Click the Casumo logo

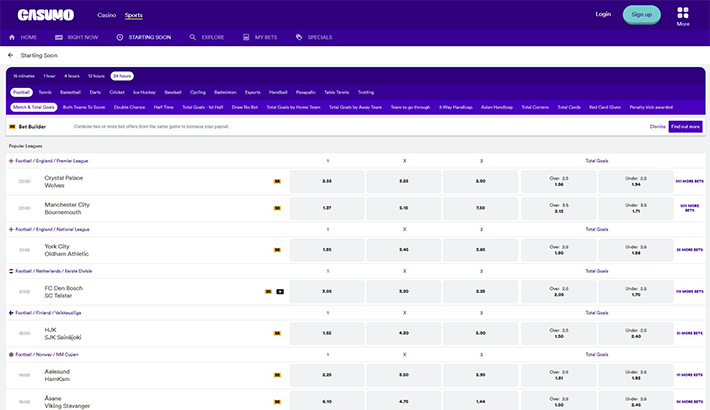point(46,15)
